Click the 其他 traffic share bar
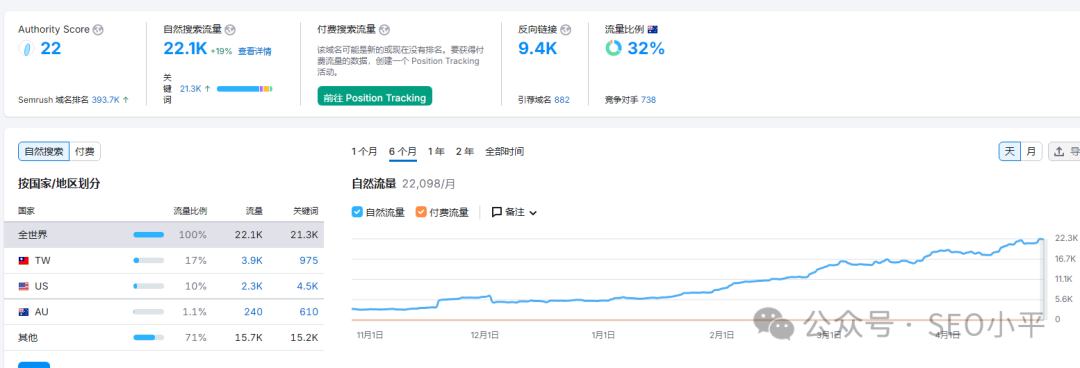The image size is (1080, 368). (x=149, y=337)
